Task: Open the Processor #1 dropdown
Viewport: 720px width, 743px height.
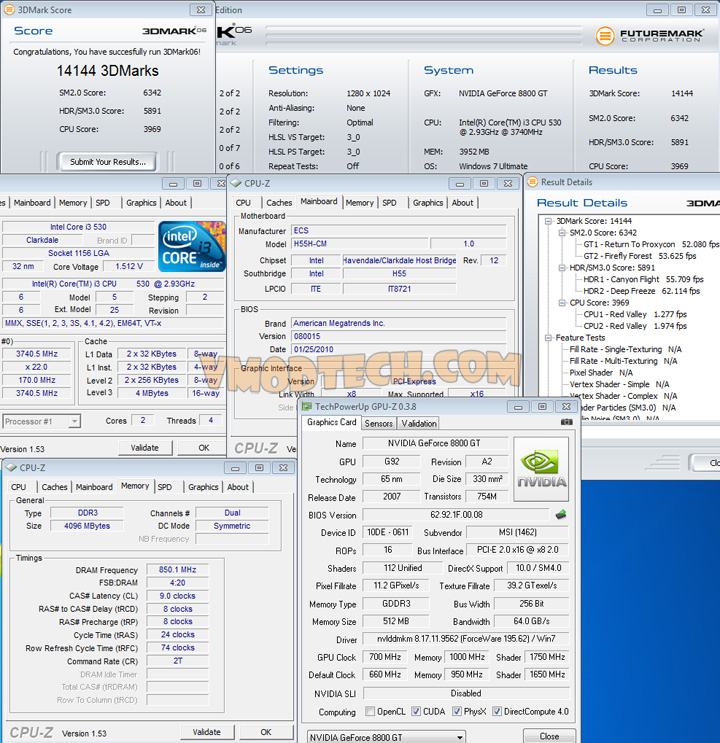Action: 74,421
